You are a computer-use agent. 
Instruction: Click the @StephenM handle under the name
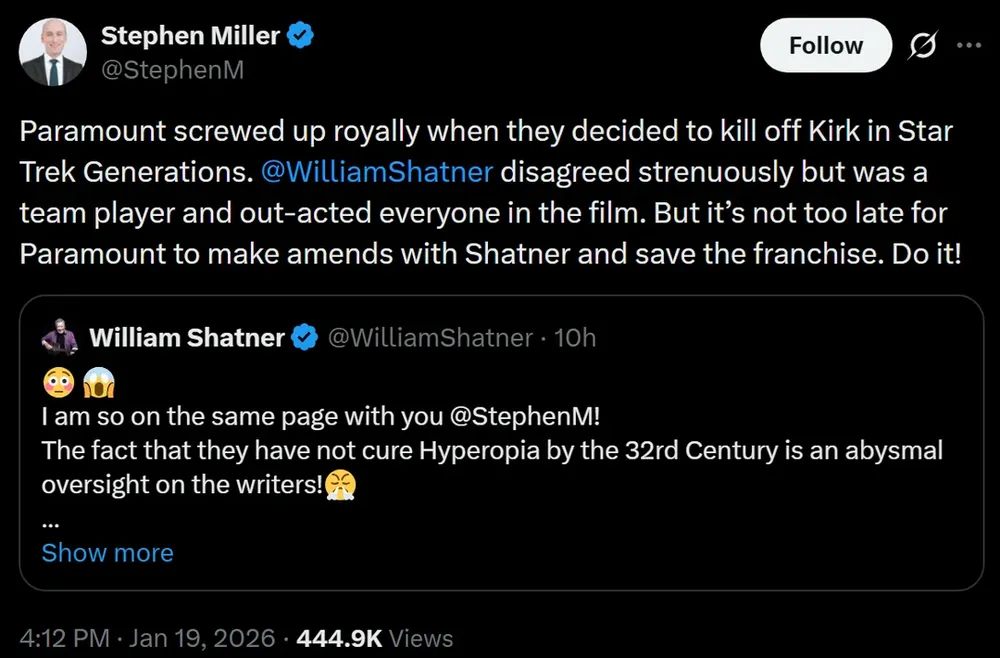pyautogui.click(x=172, y=70)
